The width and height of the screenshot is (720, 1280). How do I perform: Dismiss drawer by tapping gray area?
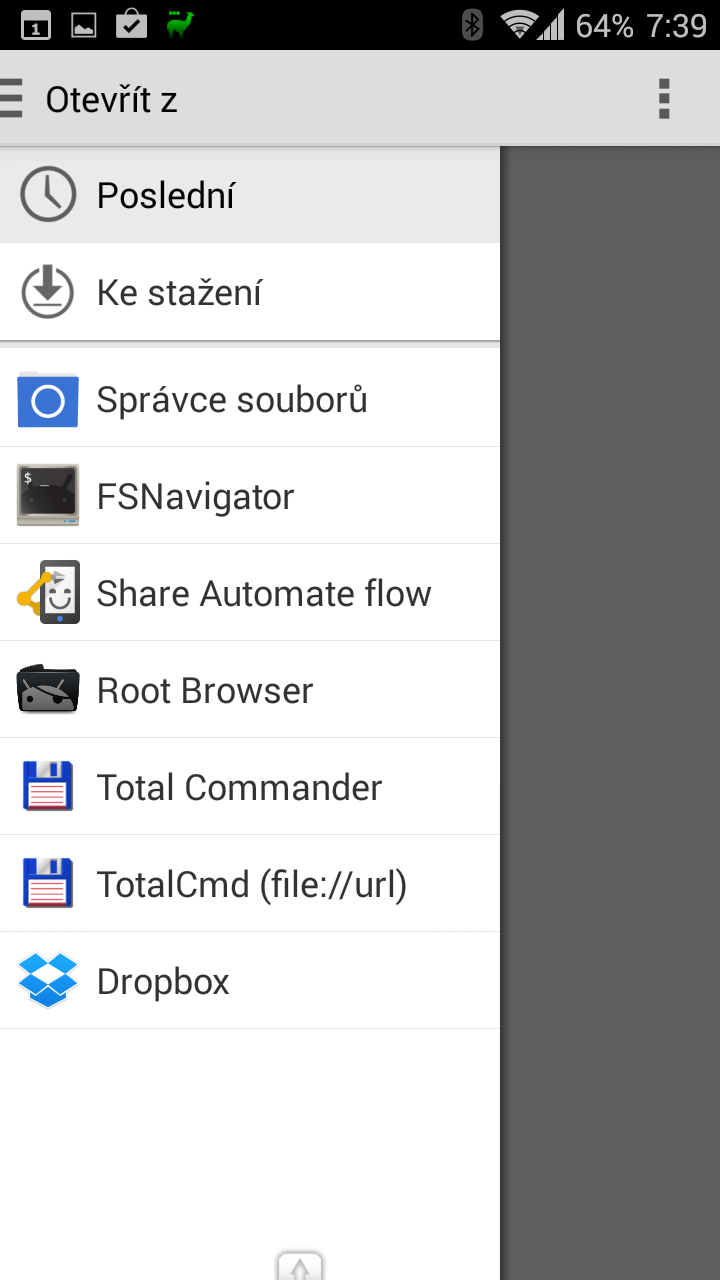[610, 700]
